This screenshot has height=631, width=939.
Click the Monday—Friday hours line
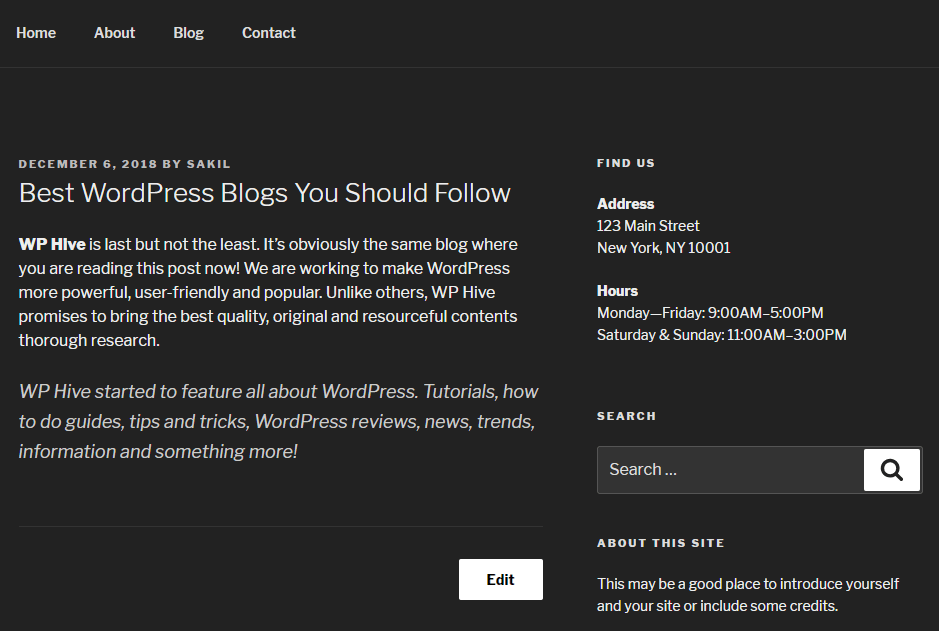[x=710, y=313]
